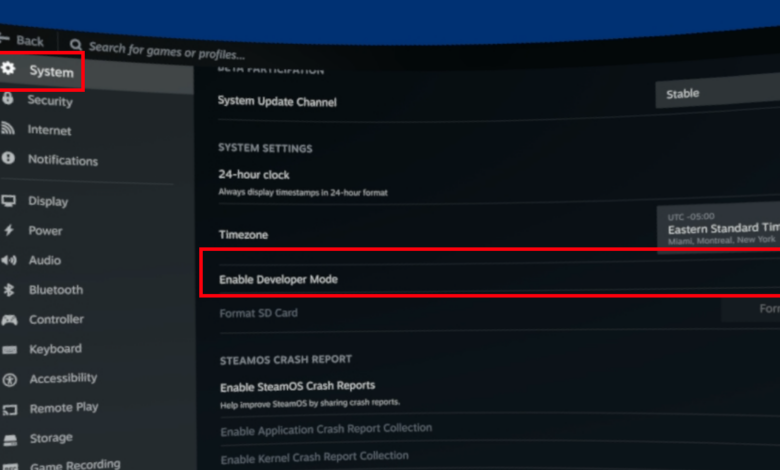The width and height of the screenshot is (780, 470).
Task: Open the System Update Channel Stable dropdown
Action: pos(717,91)
